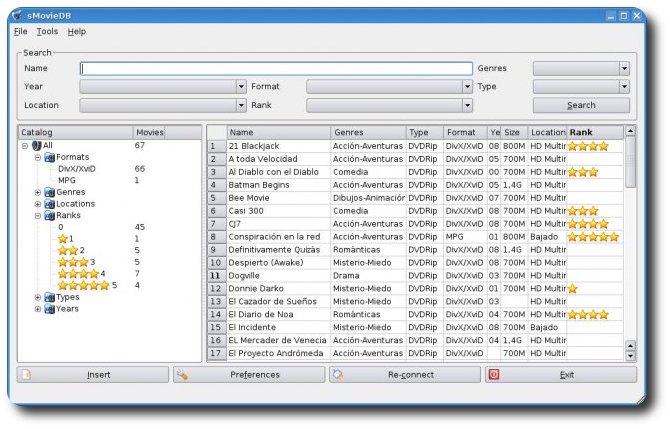Screen dimensions: 670x429
Task: Click the Formats folder icon in catalog
Action: pos(50,158)
